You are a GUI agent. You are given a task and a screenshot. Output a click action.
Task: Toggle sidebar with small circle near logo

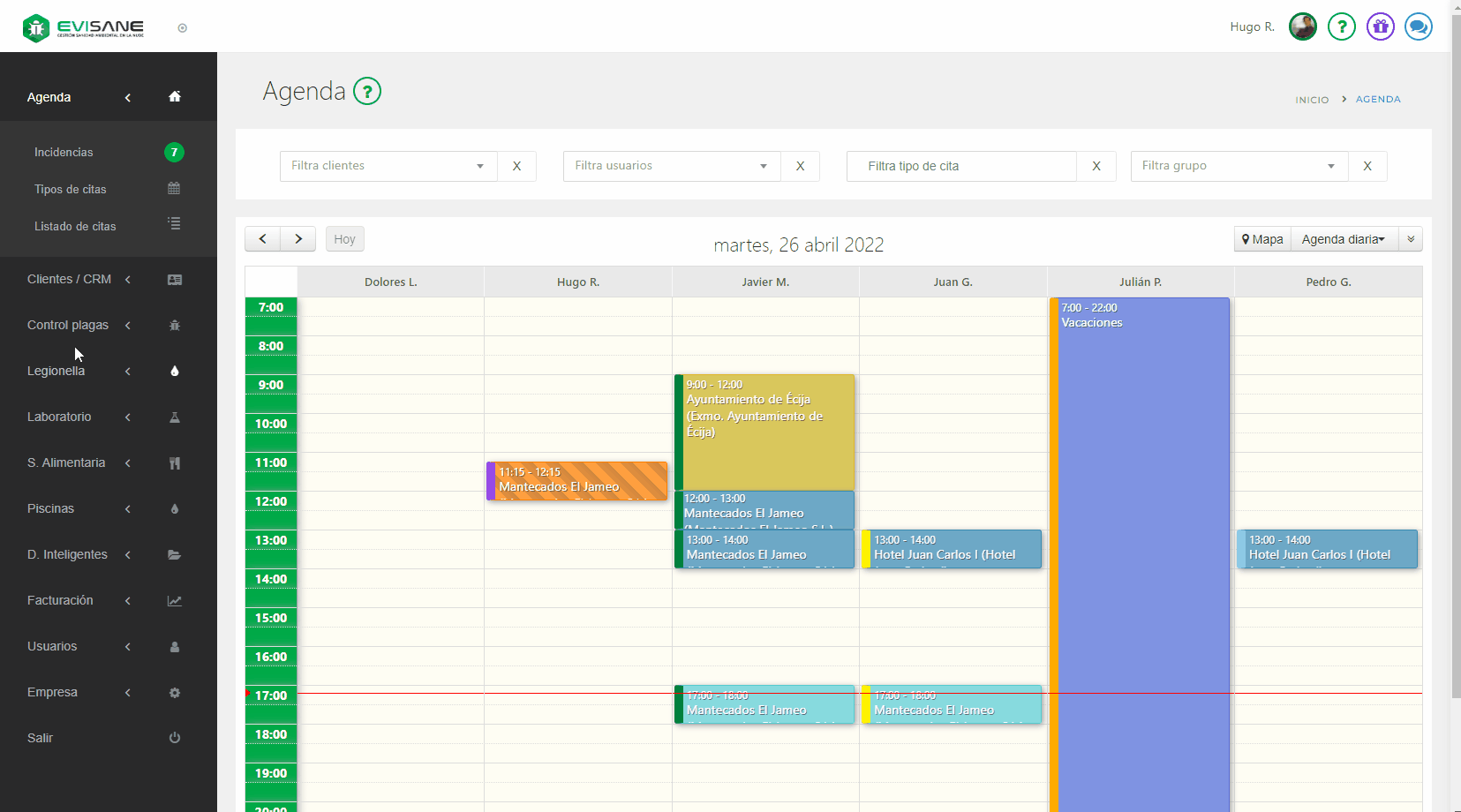pos(182,28)
